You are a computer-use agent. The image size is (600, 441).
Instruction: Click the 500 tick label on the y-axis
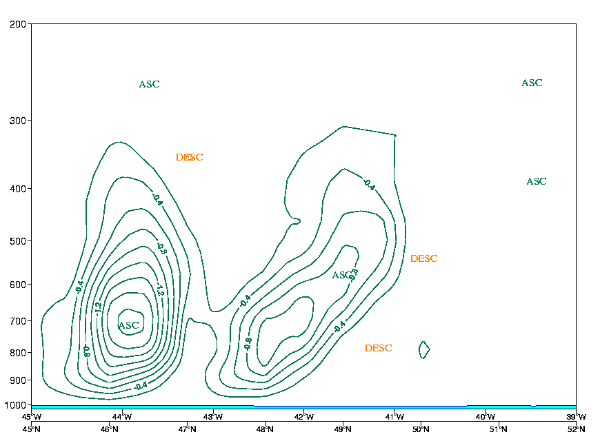[x=17, y=241]
